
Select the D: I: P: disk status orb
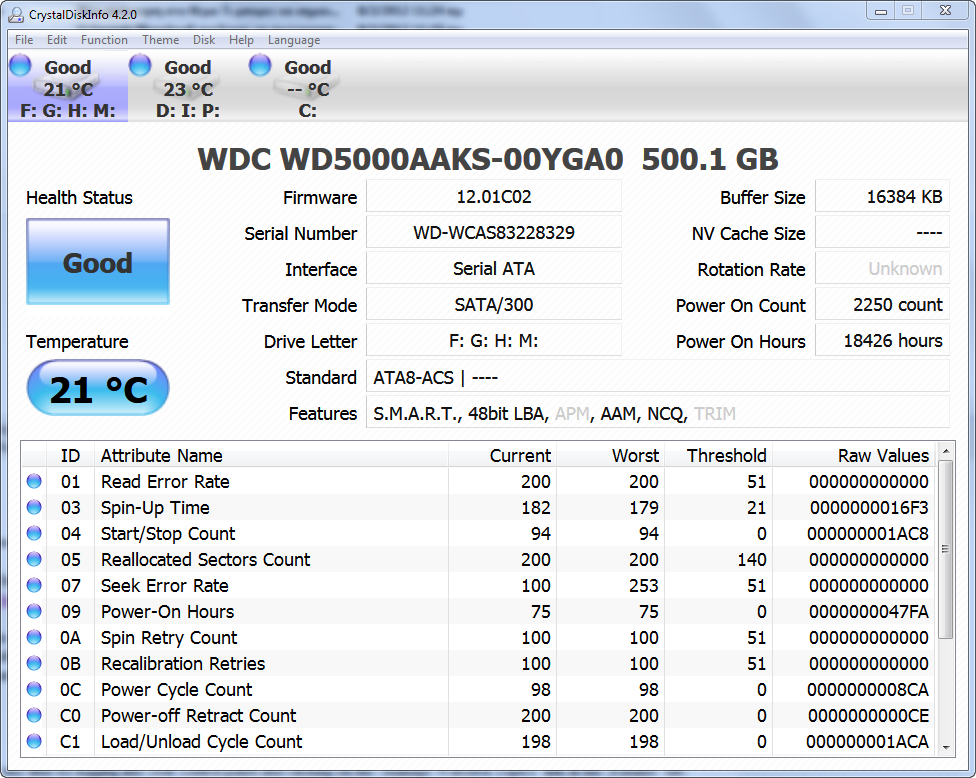point(140,65)
